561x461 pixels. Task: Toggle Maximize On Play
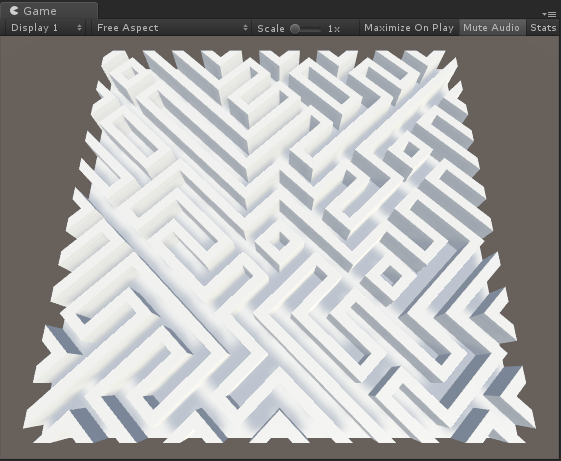coord(409,28)
